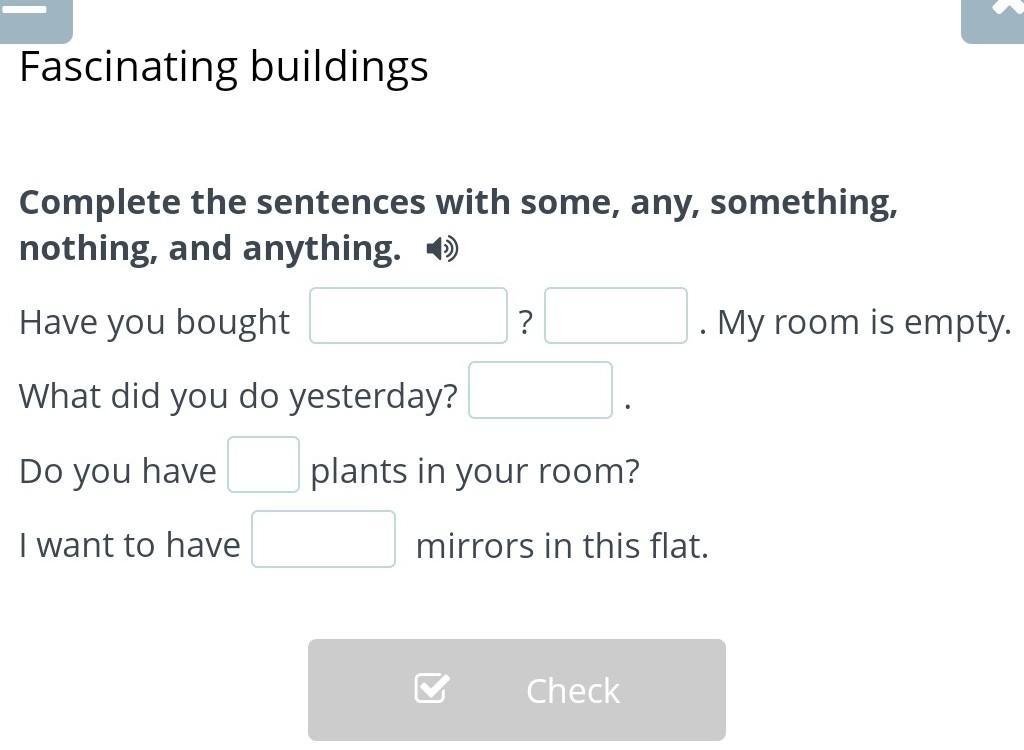Image resolution: width=1024 pixels, height=750 pixels.
Task: Click the checkmark icon inside the Check button
Action: point(432,689)
